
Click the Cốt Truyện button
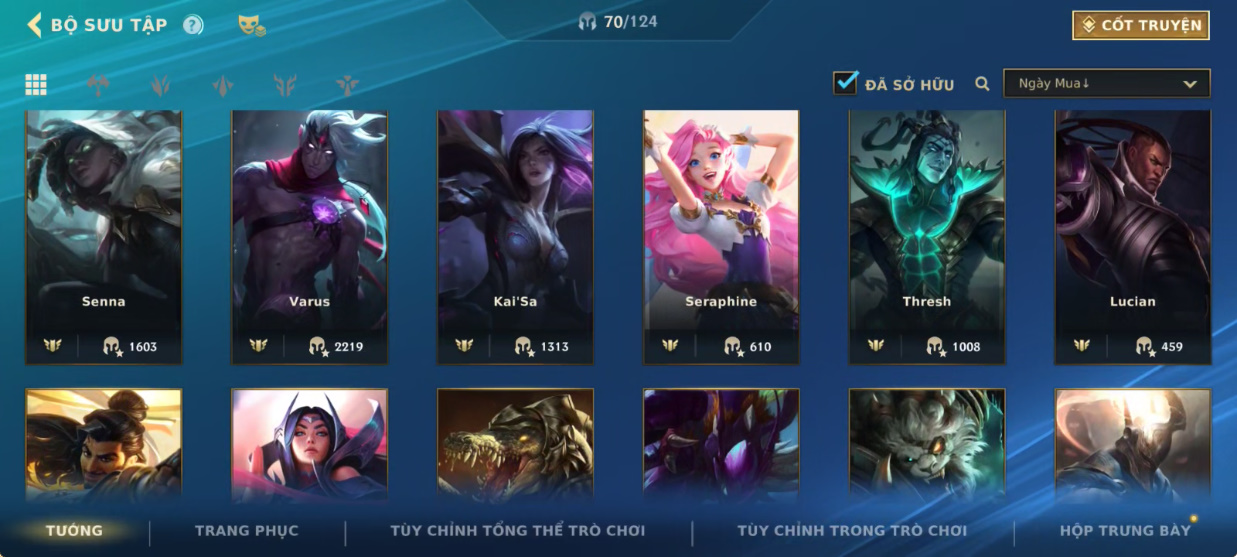pos(1141,25)
